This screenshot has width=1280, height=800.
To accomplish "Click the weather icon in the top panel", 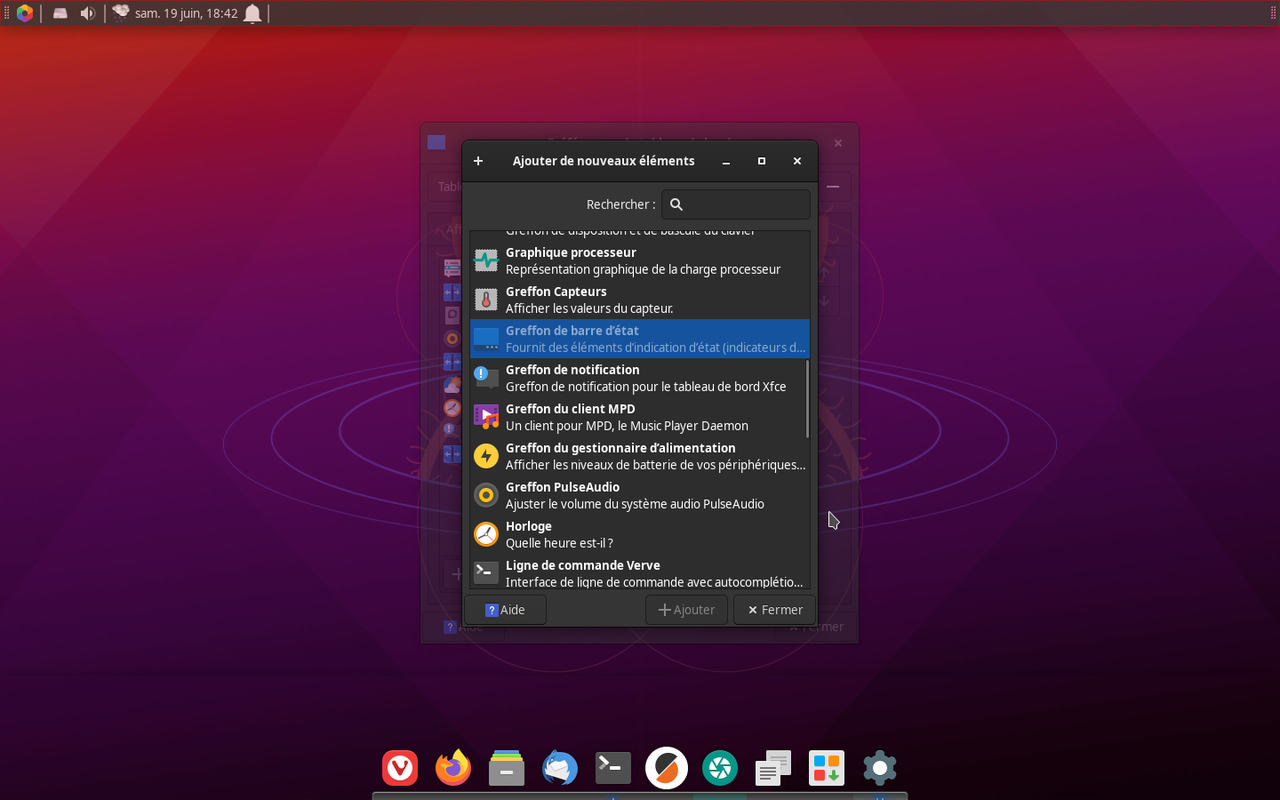I will (121, 13).
